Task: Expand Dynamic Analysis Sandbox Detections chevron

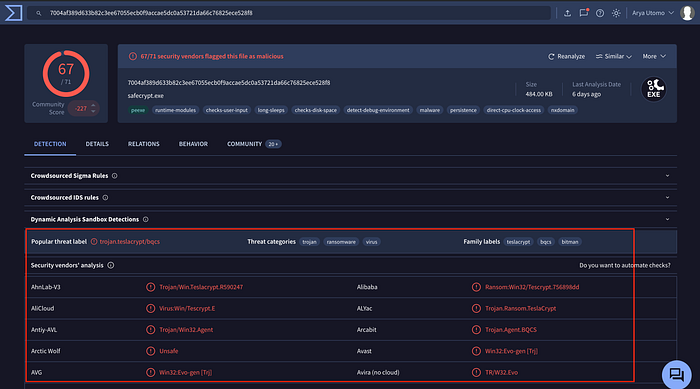Action: pyautogui.click(x=667, y=219)
